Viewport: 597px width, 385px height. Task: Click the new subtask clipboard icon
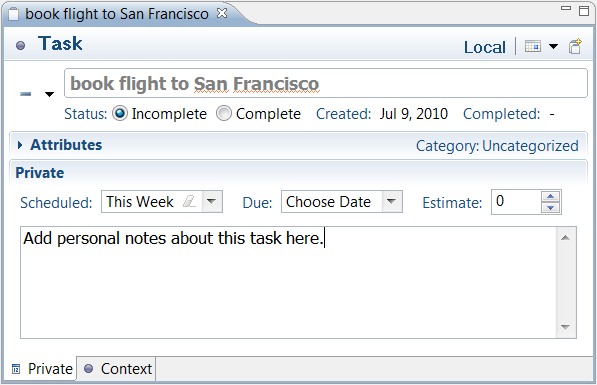point(575,46)
